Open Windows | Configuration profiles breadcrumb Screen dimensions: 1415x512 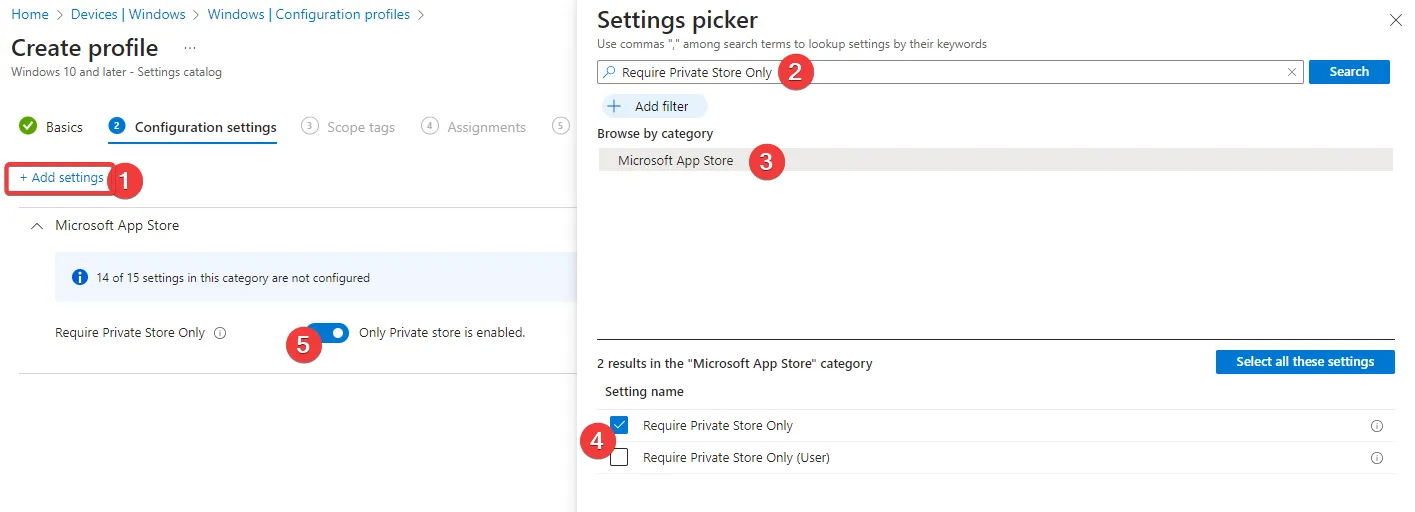[x=309, y=14]
